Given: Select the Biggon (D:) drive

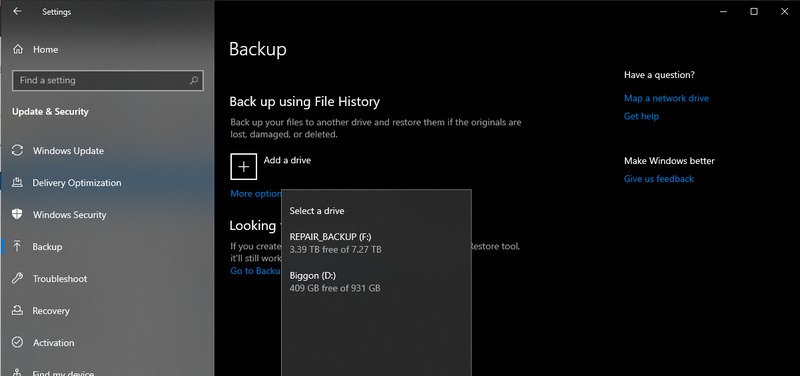Looking at the screenshot, I should [x=376, y=282].
